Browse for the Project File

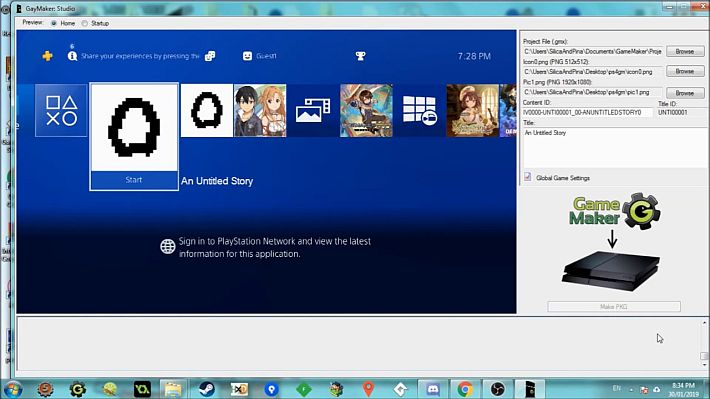[685, 51]
